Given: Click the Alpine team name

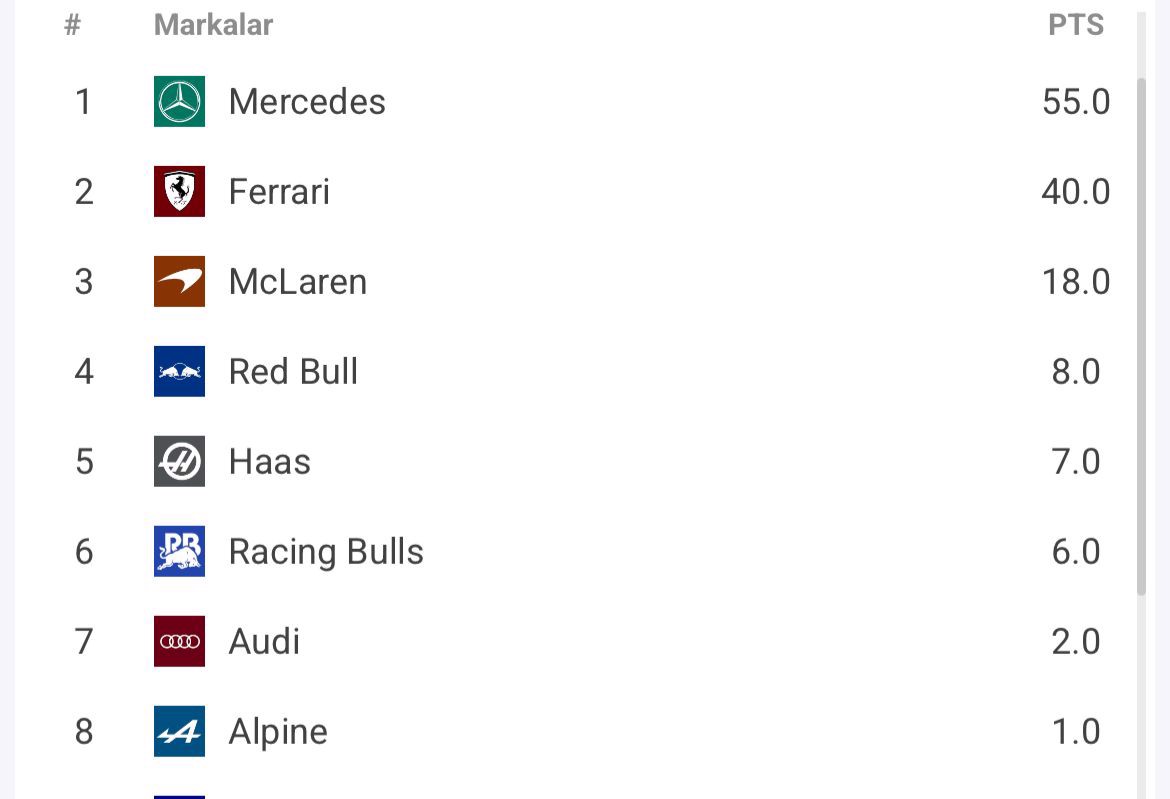Looking at the screenshot, I should pyautogui.click(x=278, y=732).
